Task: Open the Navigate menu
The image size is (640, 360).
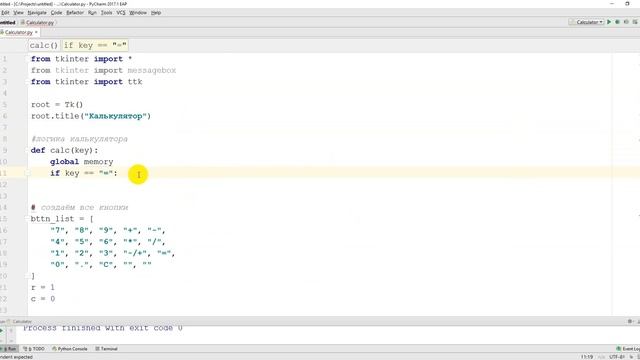Action: coord(37,13)
